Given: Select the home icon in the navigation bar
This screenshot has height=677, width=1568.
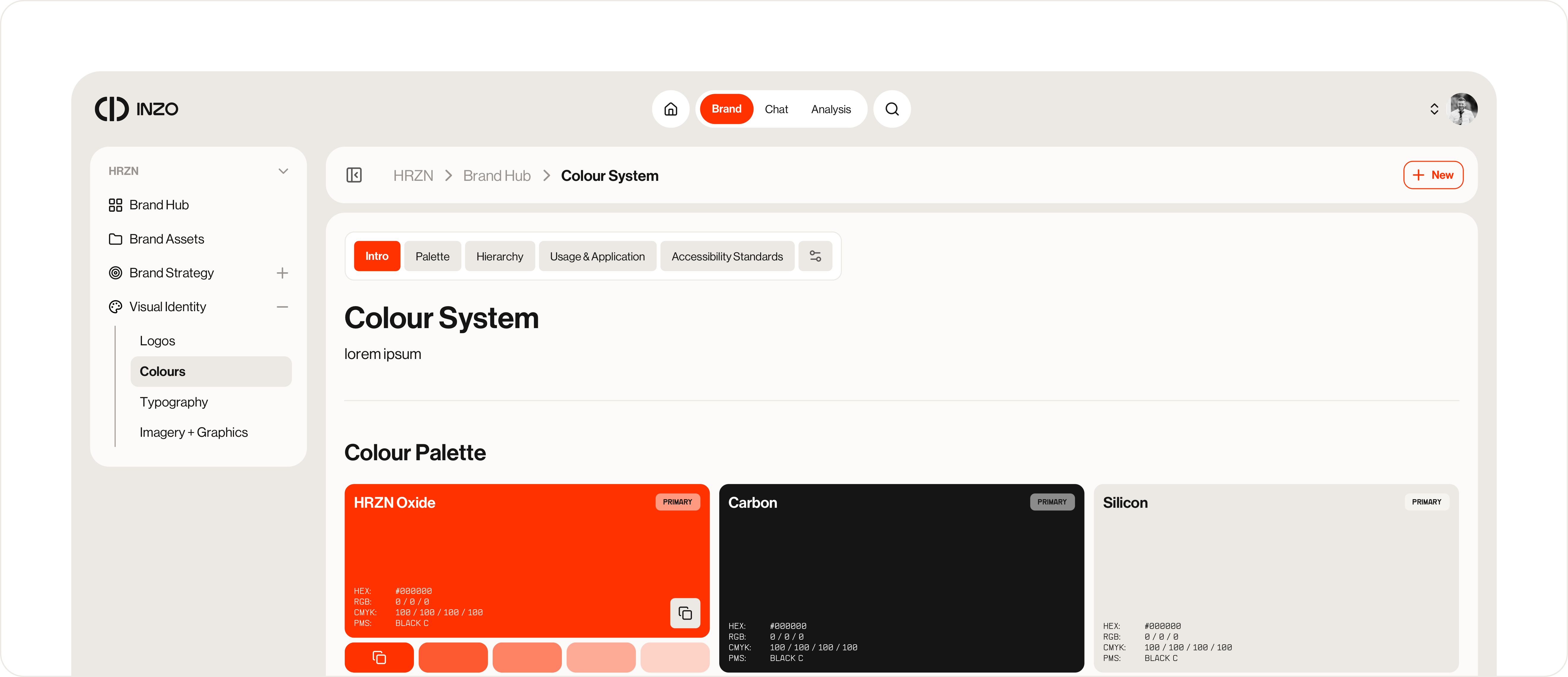Looking at the screenshot, I should (671, 108).
